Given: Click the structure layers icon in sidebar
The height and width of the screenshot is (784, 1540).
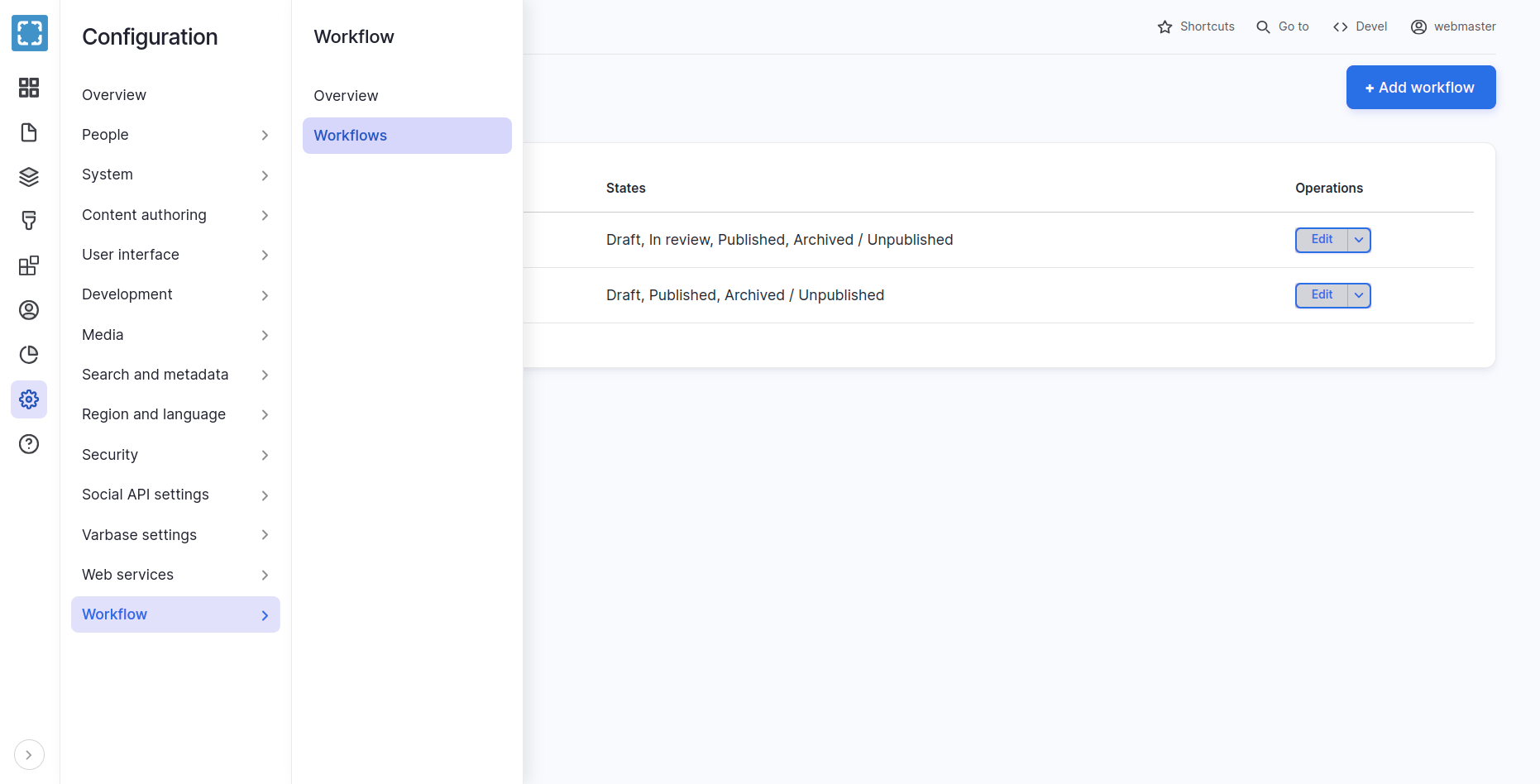Looking at the screenshot, I should (x=29, y=176).
